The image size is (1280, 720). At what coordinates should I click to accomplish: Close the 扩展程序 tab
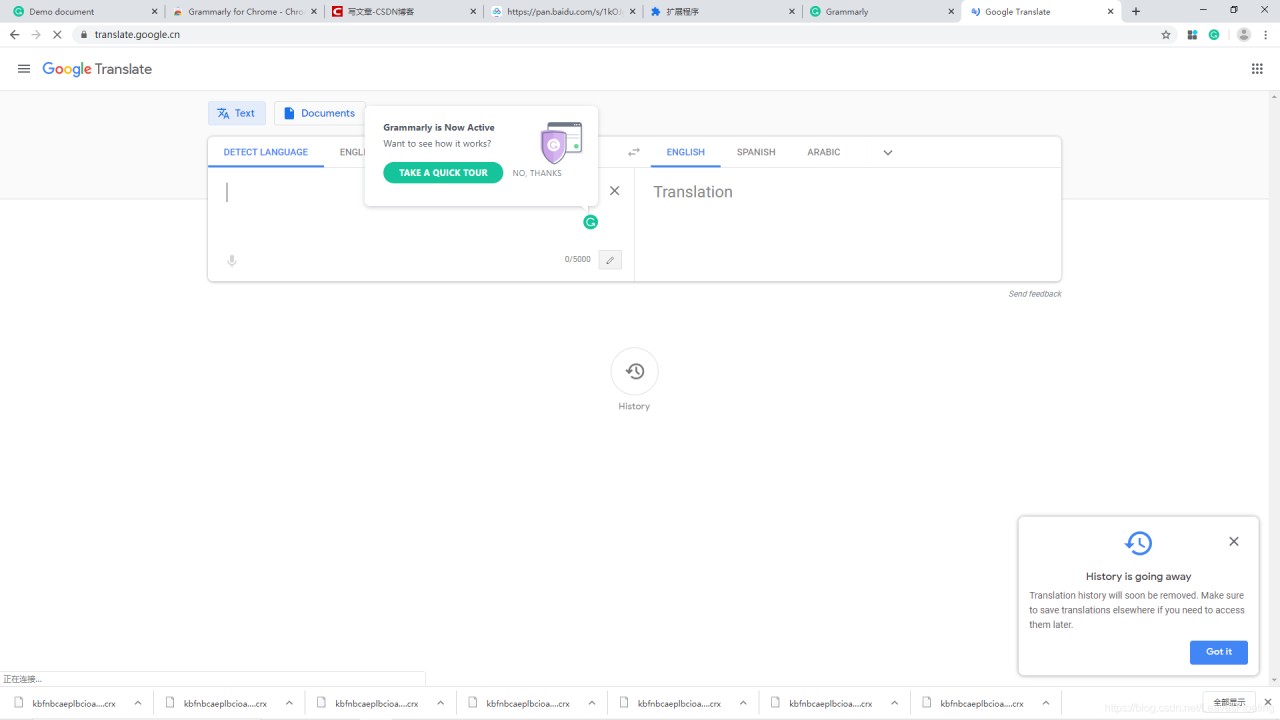[792, 12]
